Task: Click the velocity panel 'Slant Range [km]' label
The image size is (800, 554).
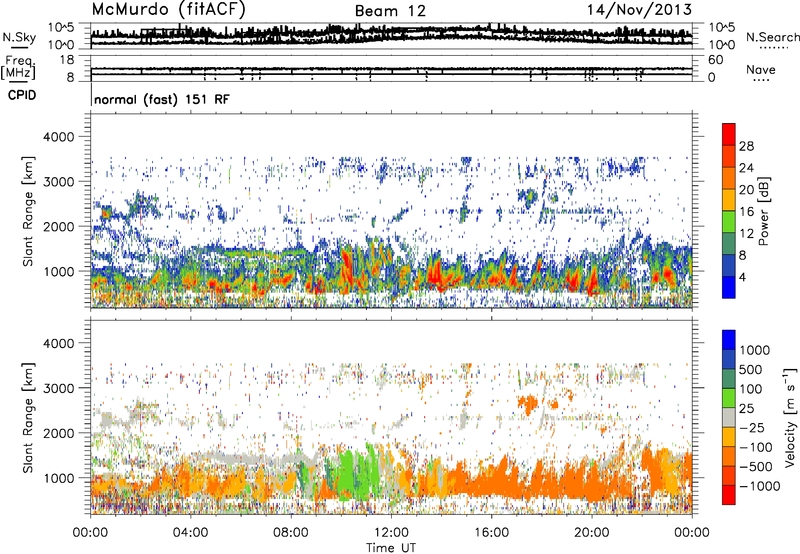Action: coord(28,417)
